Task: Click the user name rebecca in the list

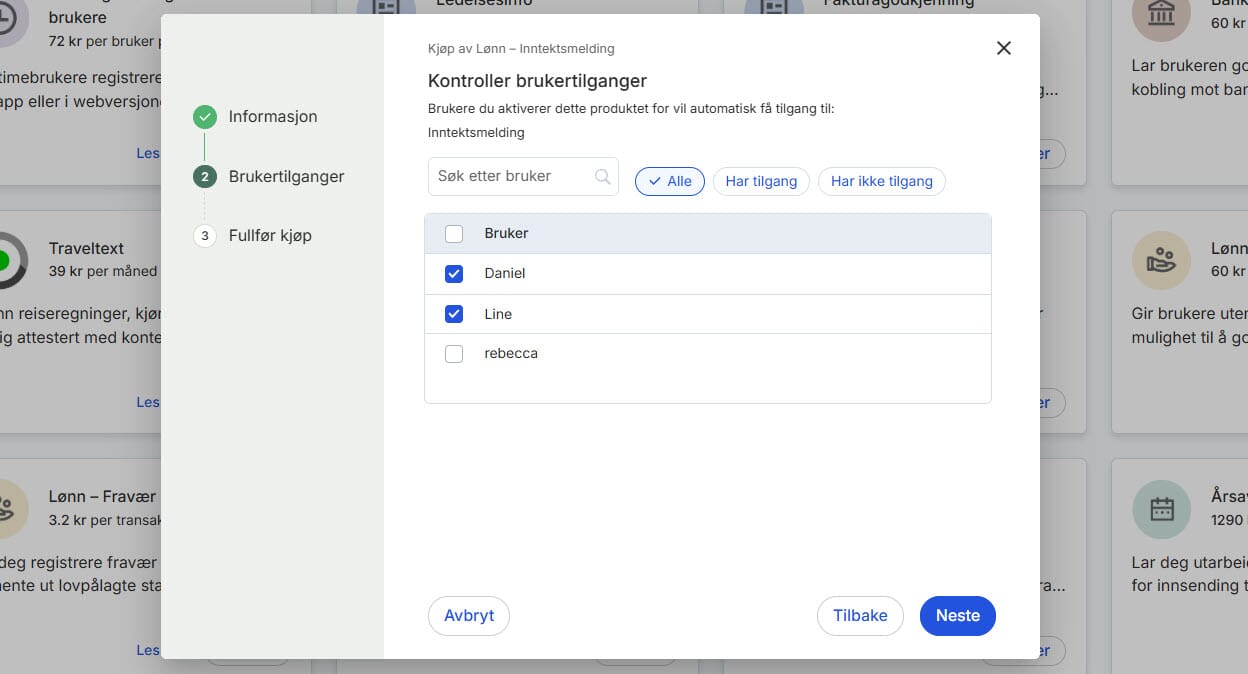Action: 511,353
